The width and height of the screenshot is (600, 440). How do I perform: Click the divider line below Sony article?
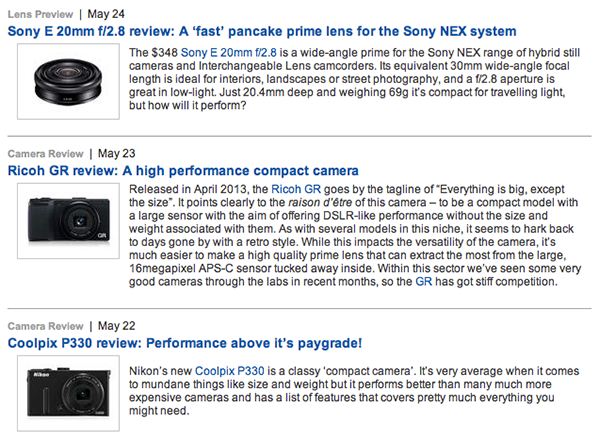click(299, 136)
